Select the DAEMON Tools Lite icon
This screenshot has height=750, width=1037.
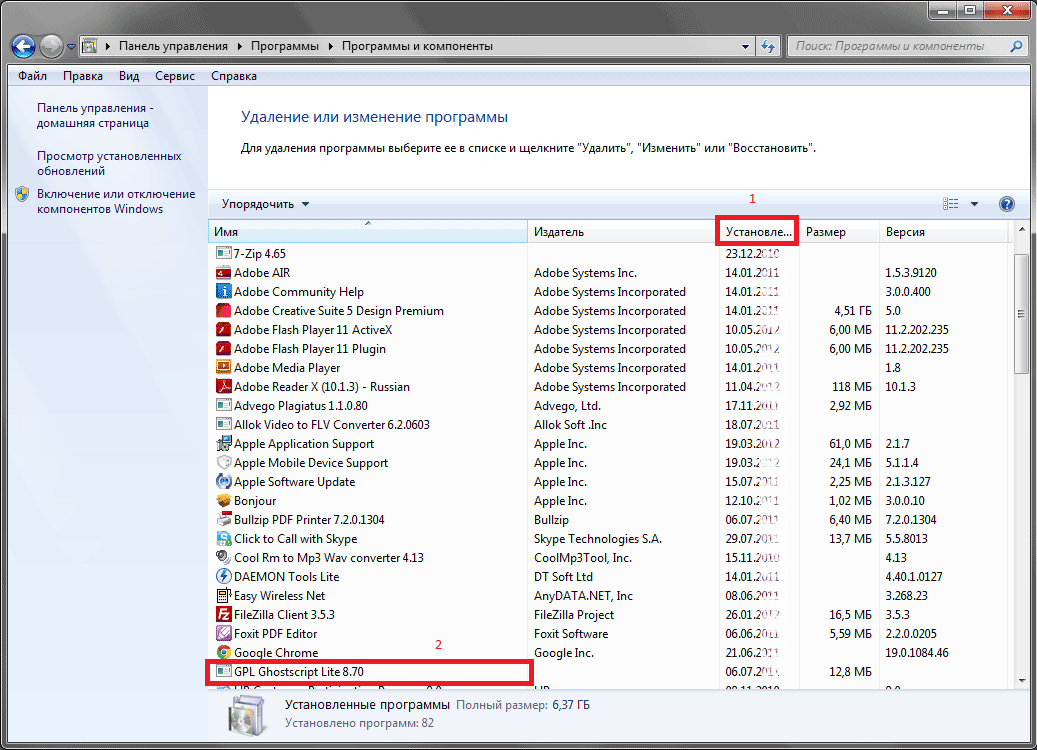(x=224, y=577)
